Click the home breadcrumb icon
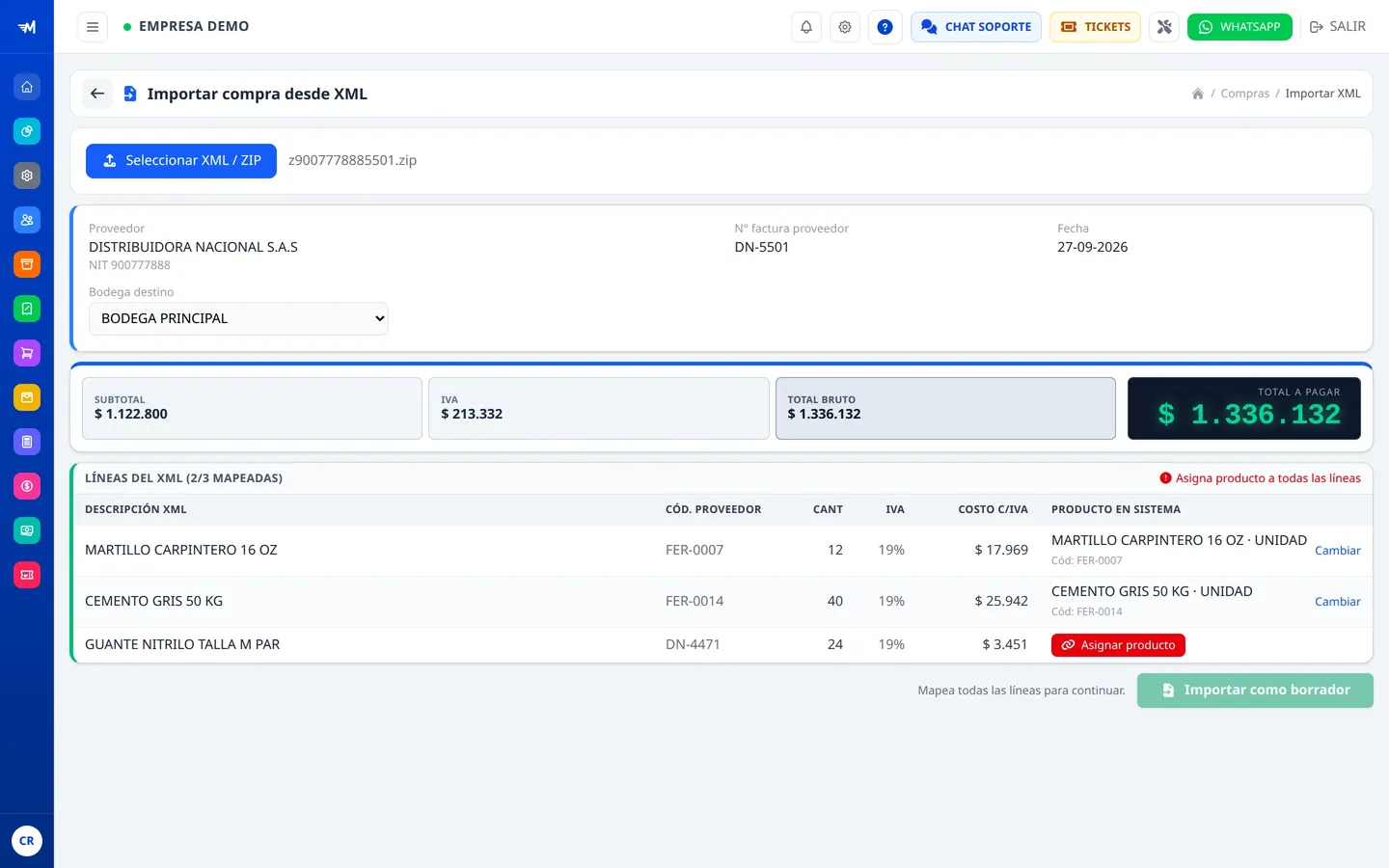 click(1197, 94)
